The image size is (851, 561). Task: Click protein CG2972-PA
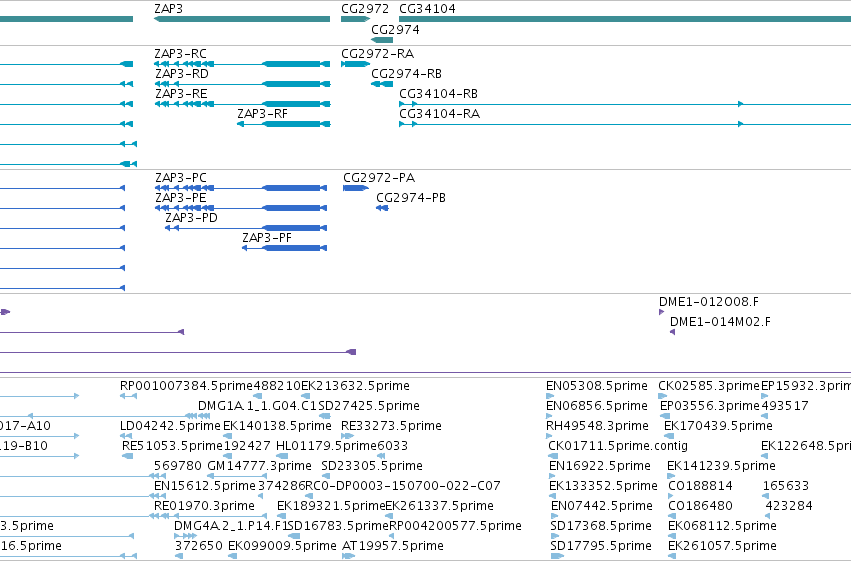click(379, 178)
